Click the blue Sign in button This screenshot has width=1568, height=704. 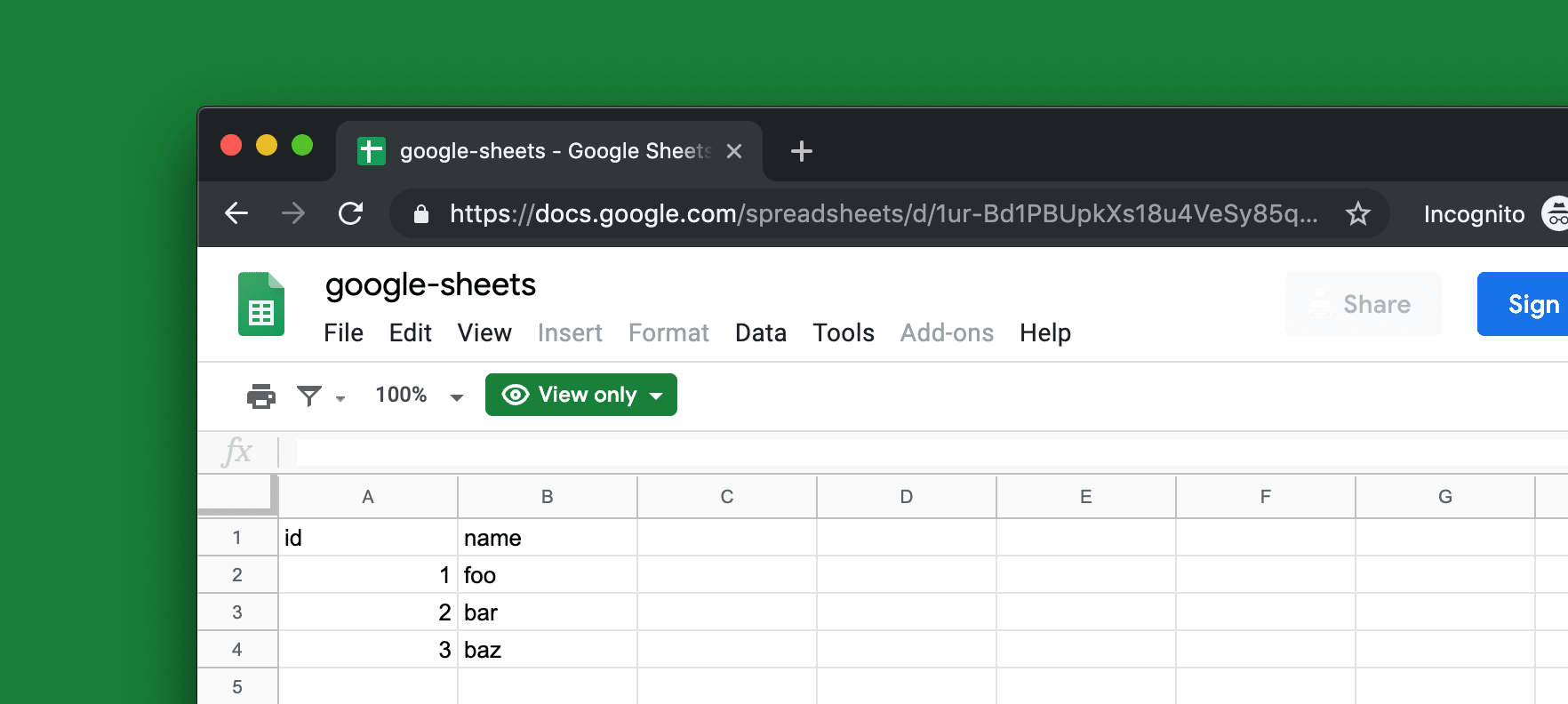coord(1523,304)
